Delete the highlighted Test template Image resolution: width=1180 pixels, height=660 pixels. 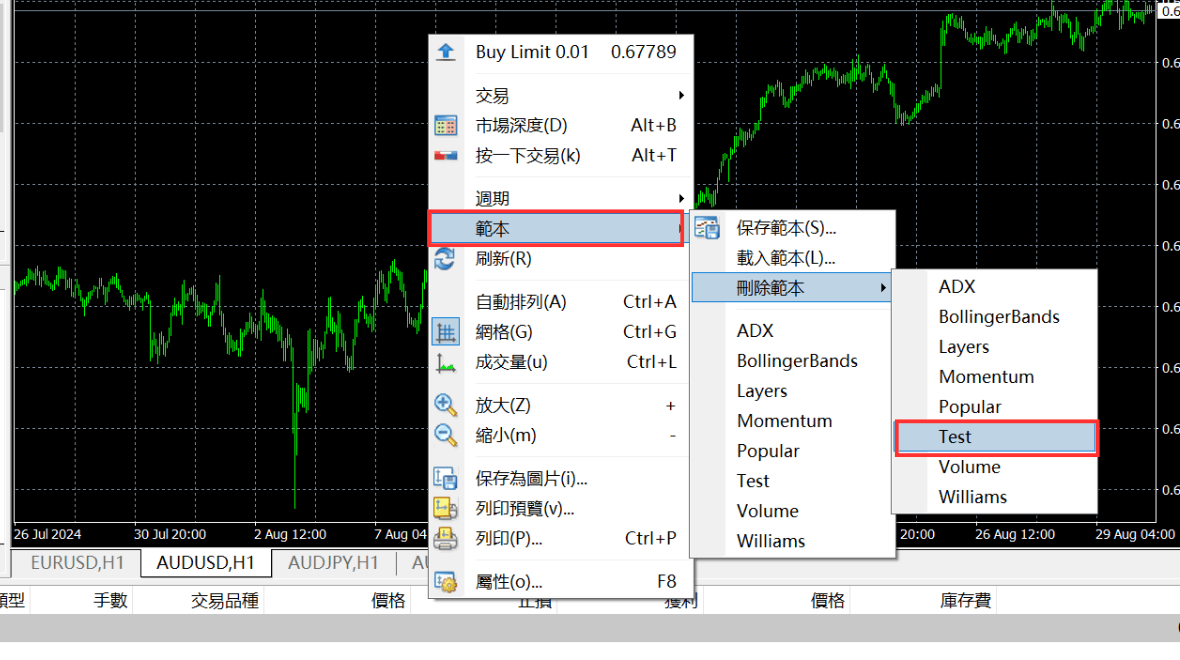coord(996,437)
